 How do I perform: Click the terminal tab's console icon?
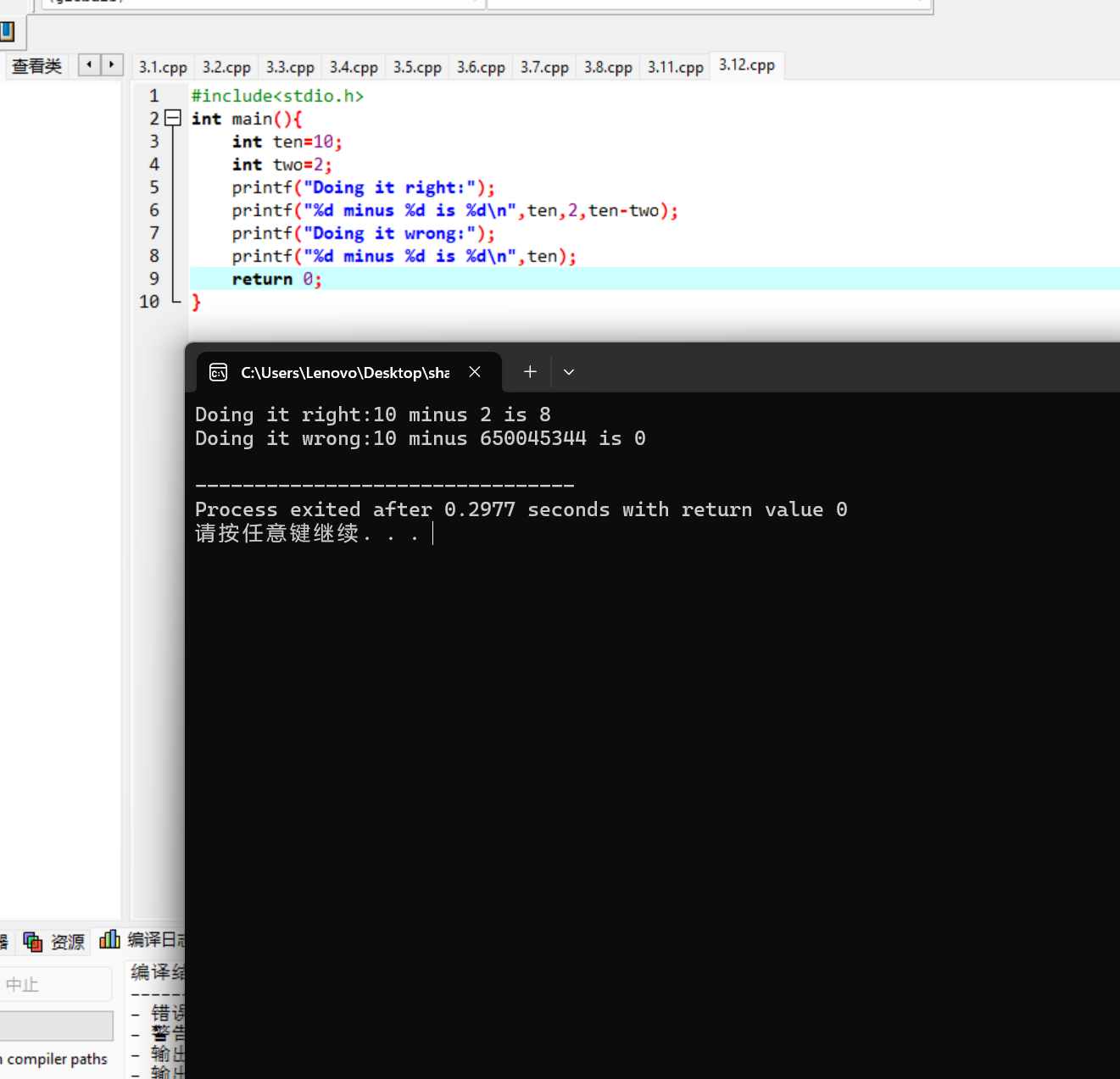click(218, 372)
